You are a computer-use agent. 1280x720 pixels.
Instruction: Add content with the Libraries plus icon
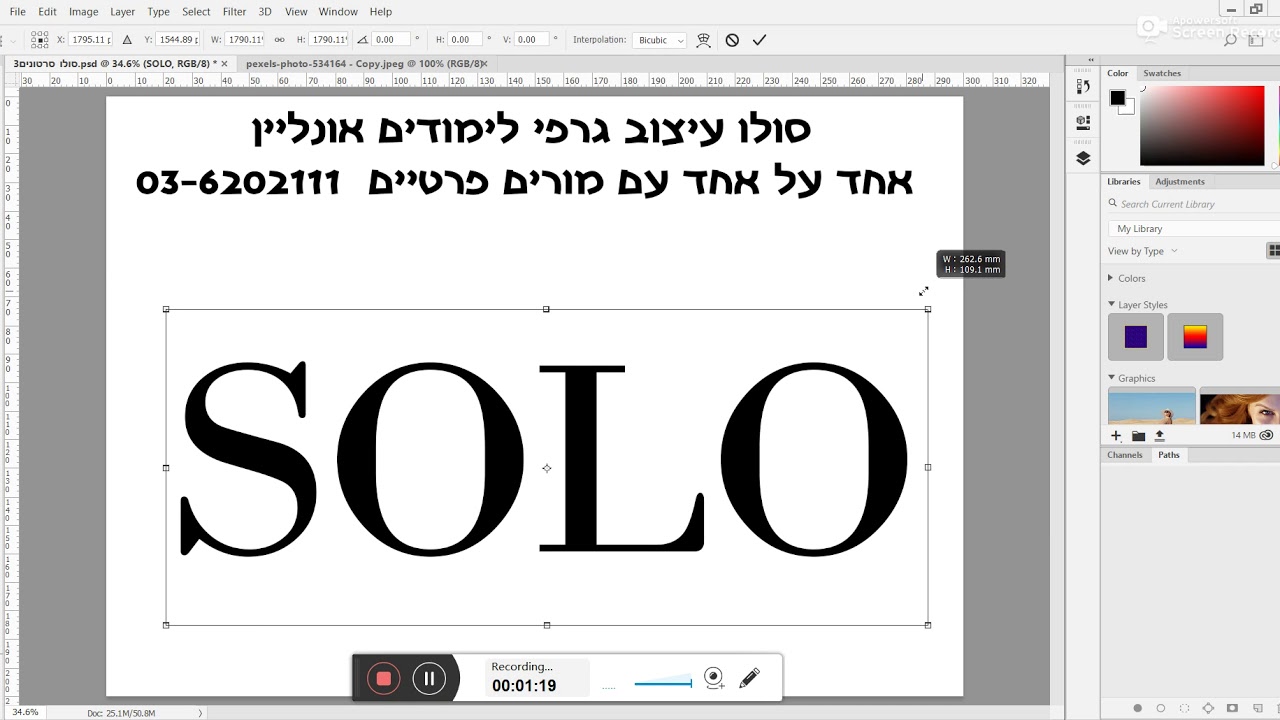tap(1116, 436)
